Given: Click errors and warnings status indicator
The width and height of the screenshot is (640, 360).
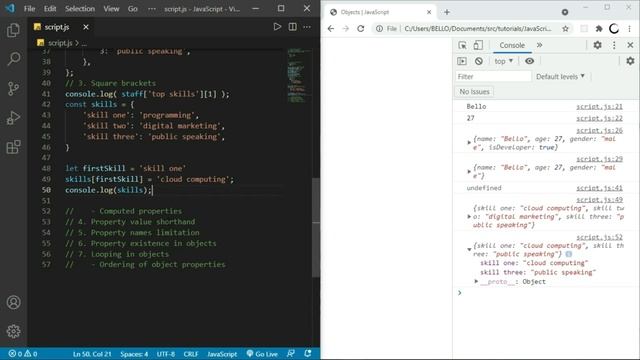Looking at the screenshot, I should point(23,354).
